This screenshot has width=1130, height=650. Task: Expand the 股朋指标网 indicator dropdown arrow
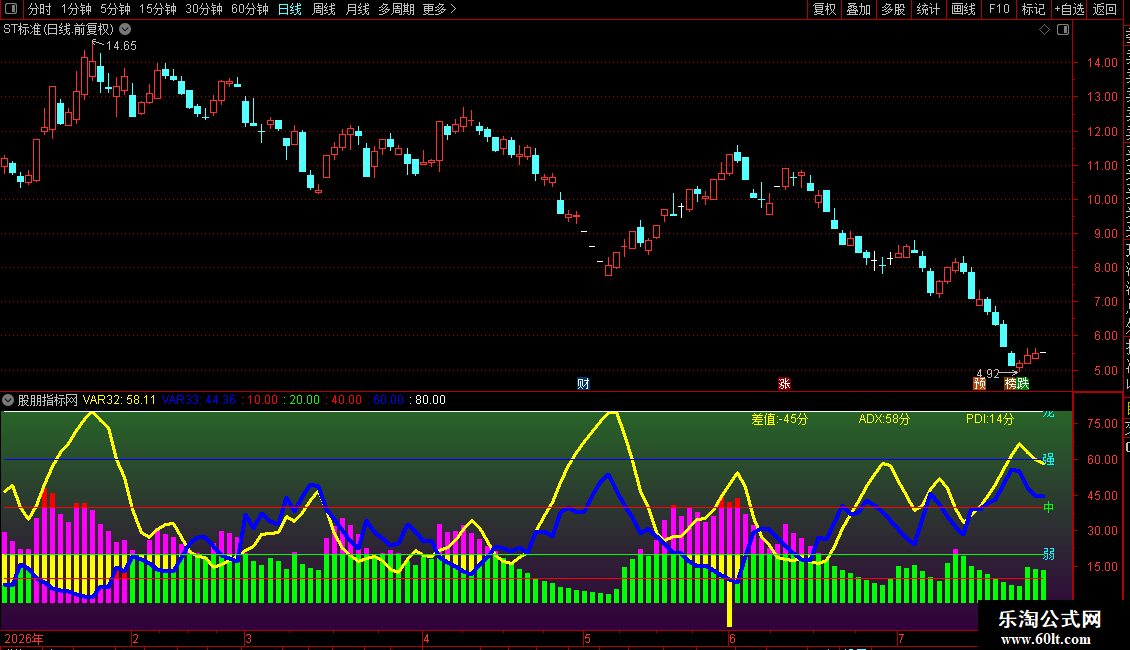pyautogui.click(x=8, y=400)
